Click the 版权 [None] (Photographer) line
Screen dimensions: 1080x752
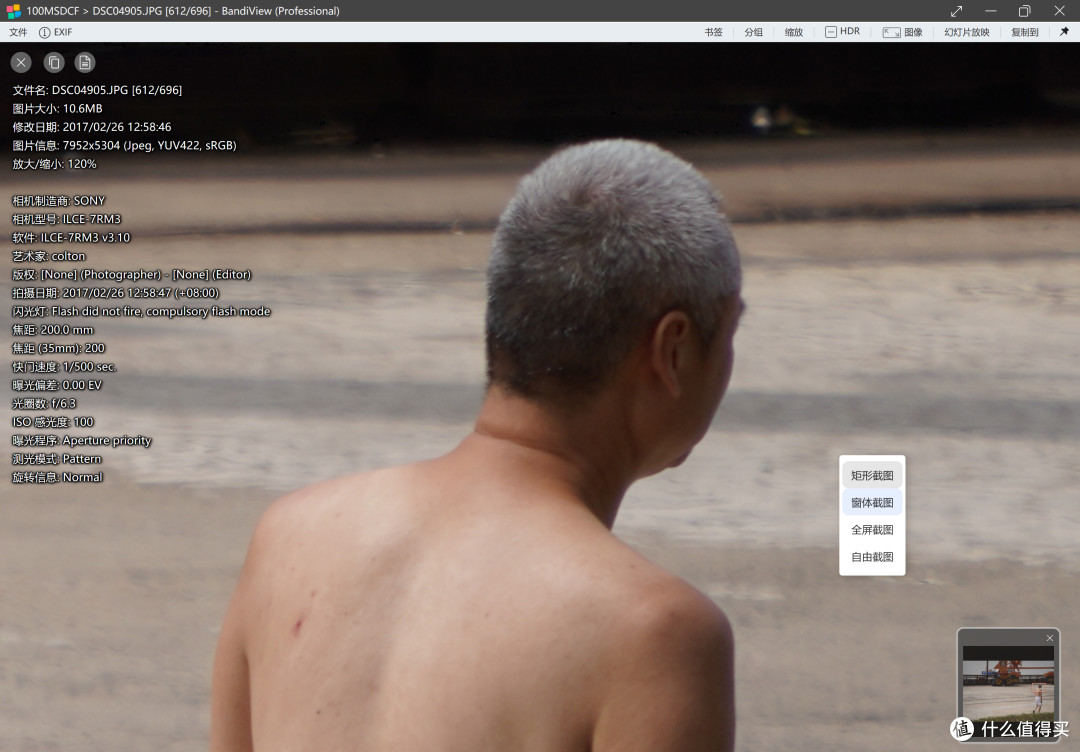[x=132, y=275]
